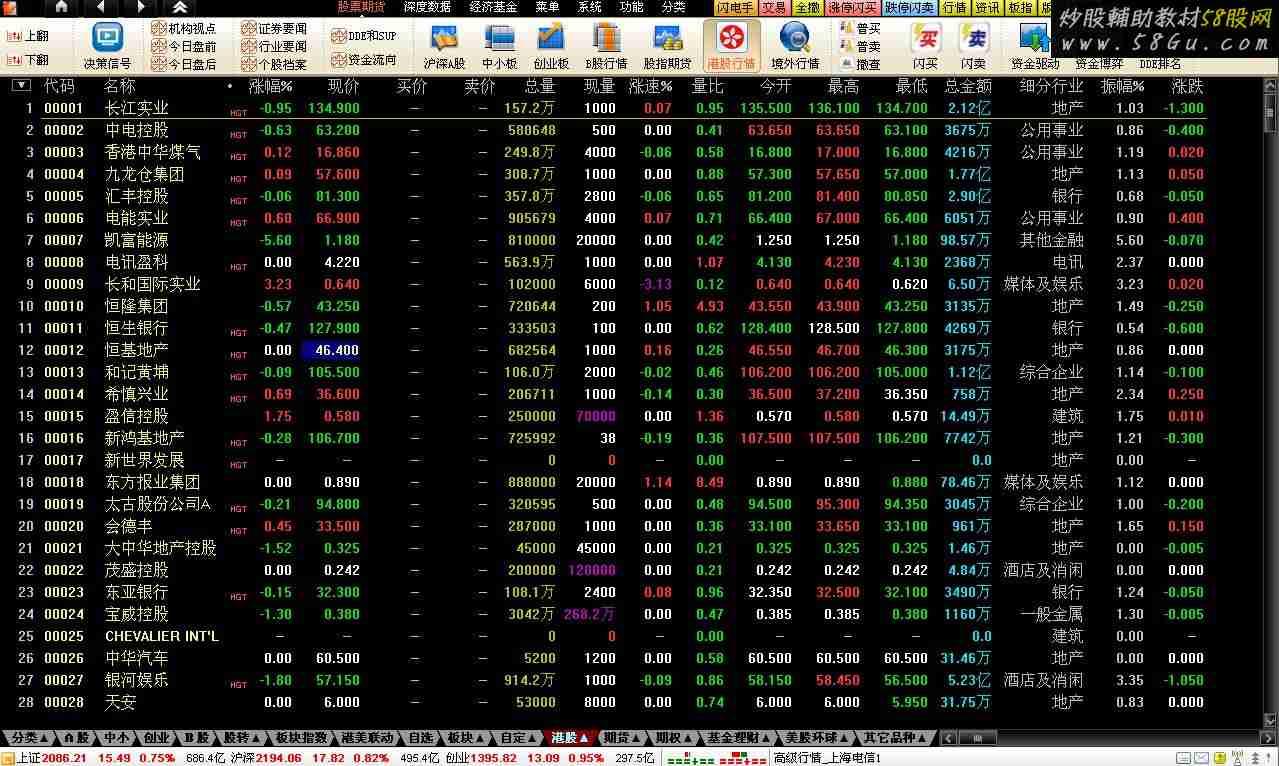Sort by 总金额 column header
The image size is (1279, 766).
coord(967,87)
